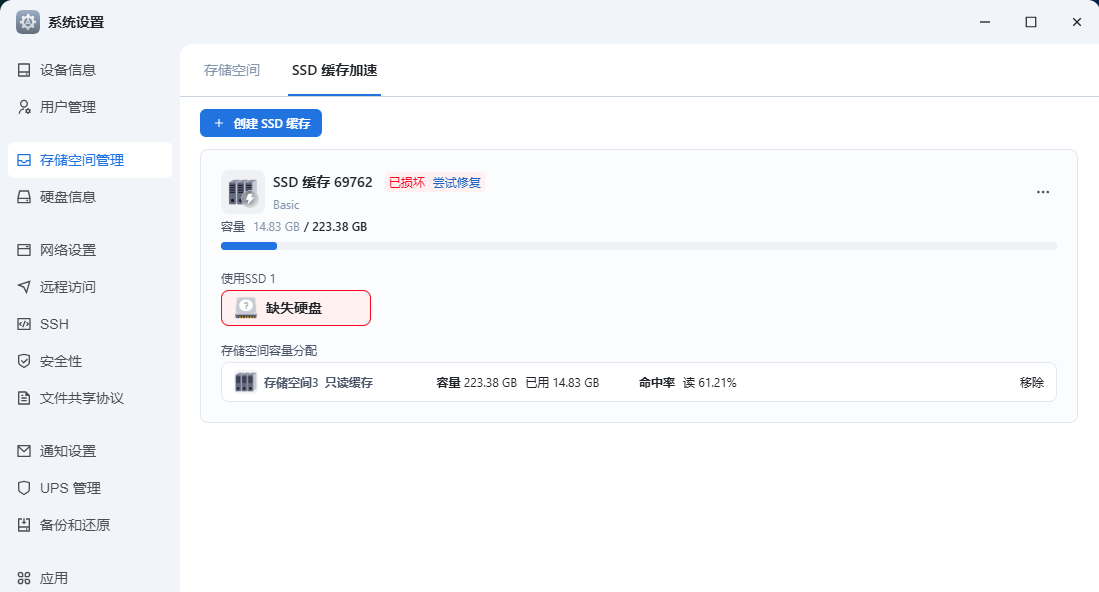Click the UPS 管理 shield icon
The width and height of the screenshot is (1099, 592).
pyautogui.click(x=24, y=488)
